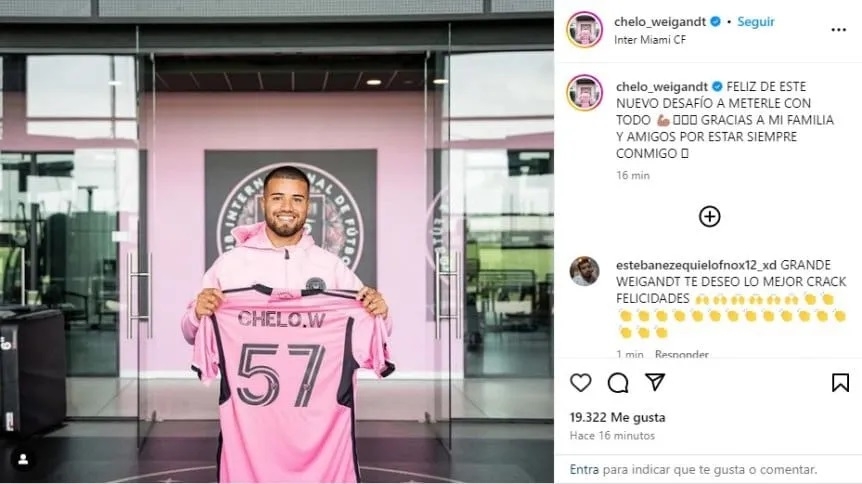Reply to comment via Responder
862x484 pixels.
point(682,354)
